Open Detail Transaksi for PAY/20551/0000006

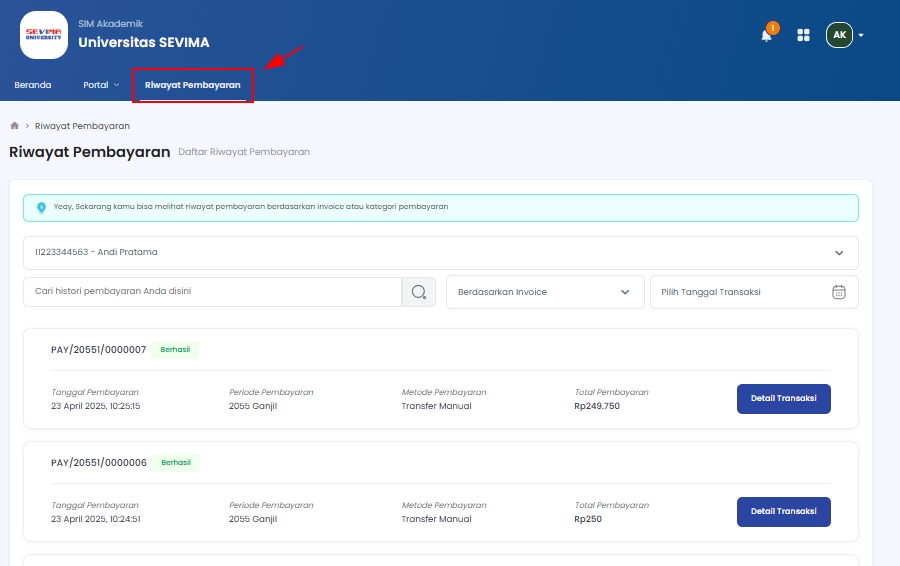pyautogui.click(x=783, y=511)
